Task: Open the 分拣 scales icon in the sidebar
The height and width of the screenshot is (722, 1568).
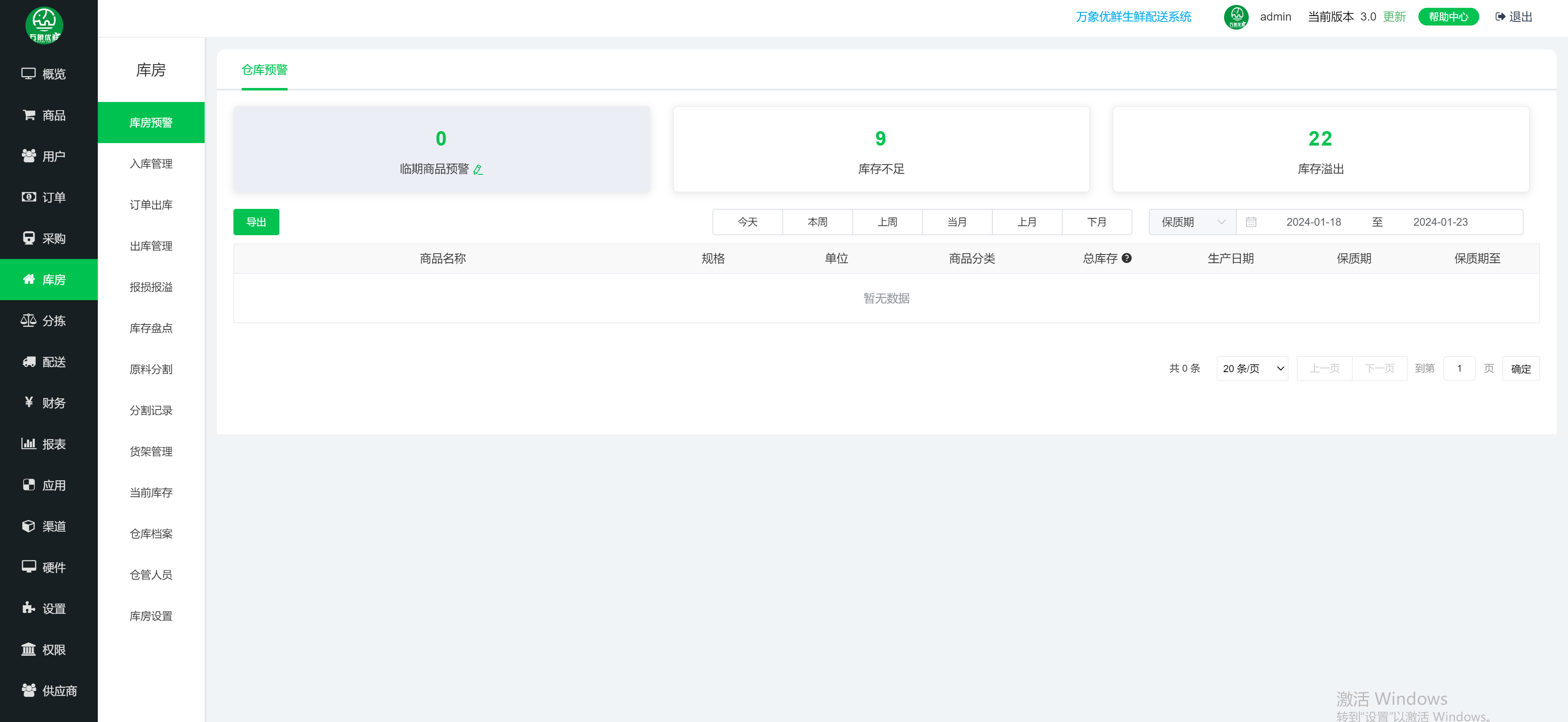Action: pyautogui.click(x=28, y=320)
